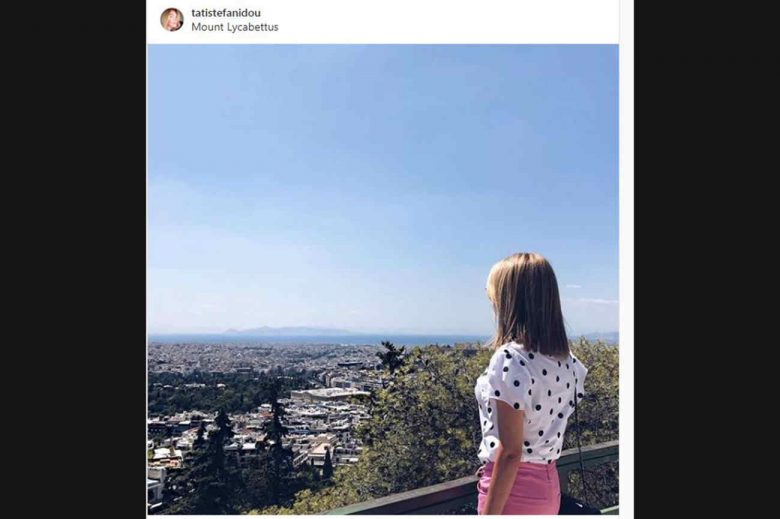Screen dimensions: 780x519
Task: Open the tatistefanidou username link
Action: pos(226,12)
